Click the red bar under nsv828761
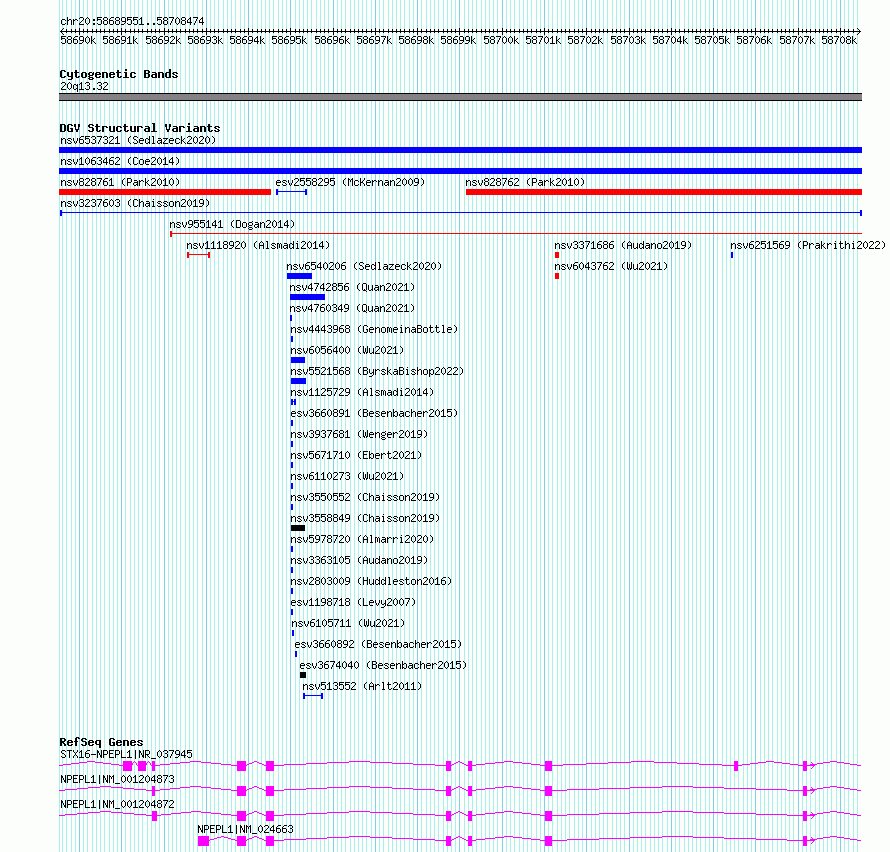 [165, 192]
